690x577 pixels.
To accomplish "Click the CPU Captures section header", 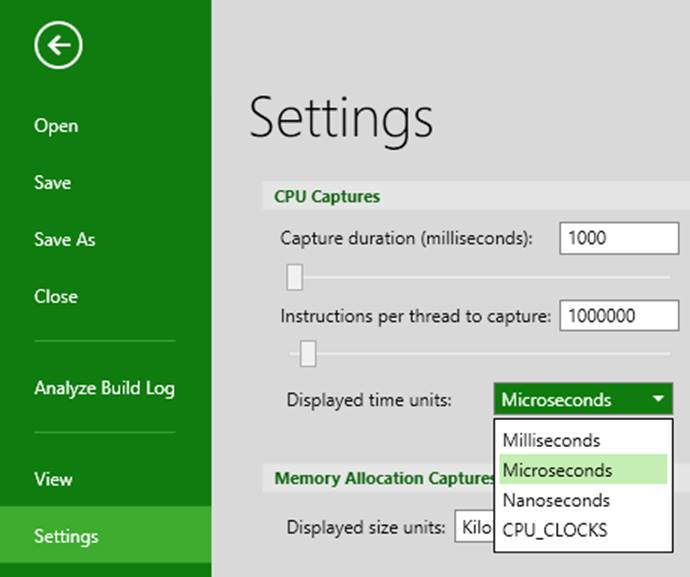I will click(327, 196).
